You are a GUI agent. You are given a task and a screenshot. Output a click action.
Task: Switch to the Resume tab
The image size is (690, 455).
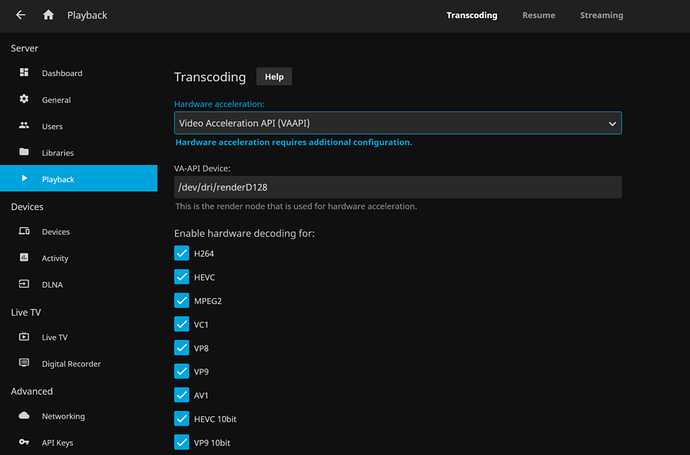click(538, 15)
